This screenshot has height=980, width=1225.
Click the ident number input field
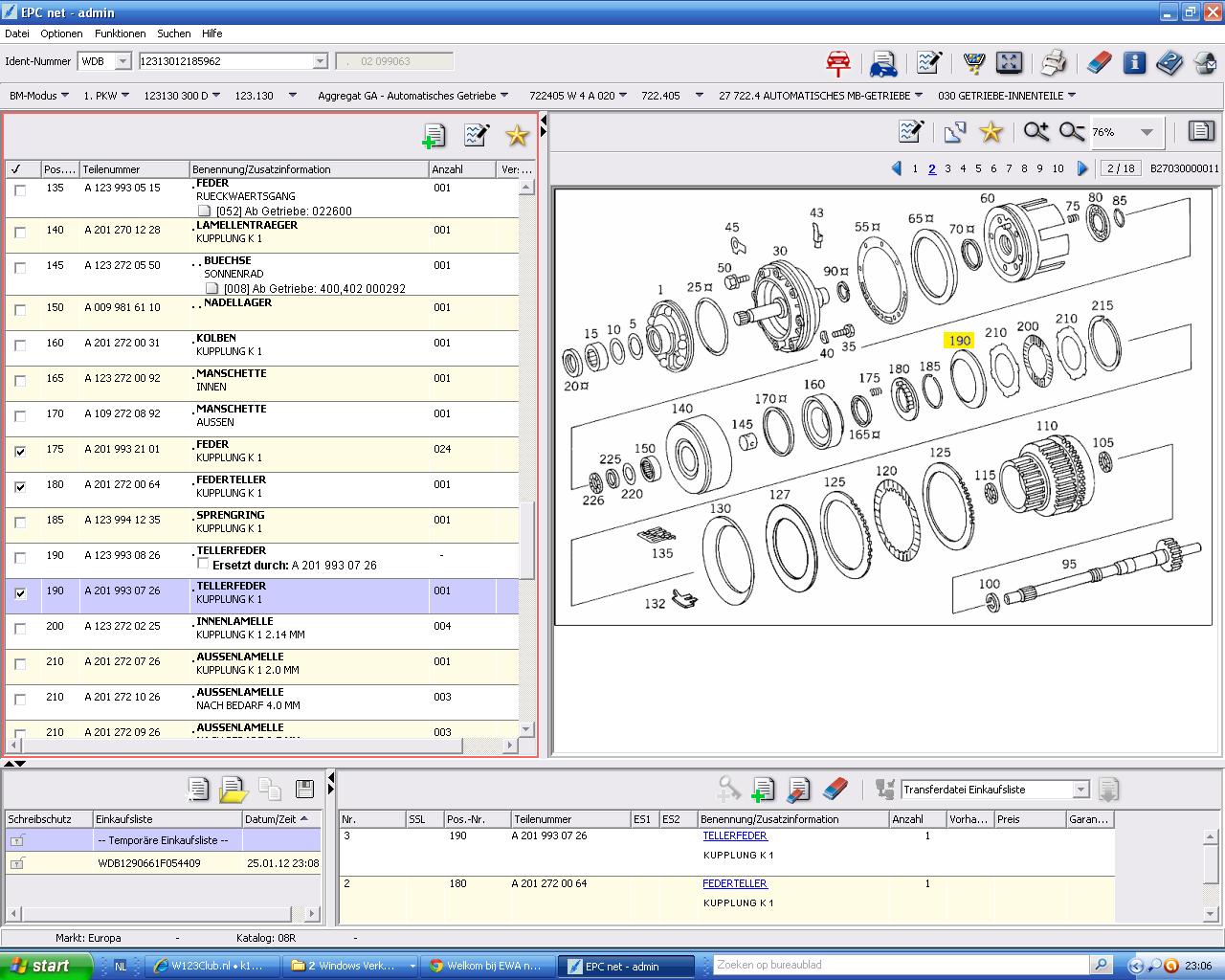(x=226, y=61)
